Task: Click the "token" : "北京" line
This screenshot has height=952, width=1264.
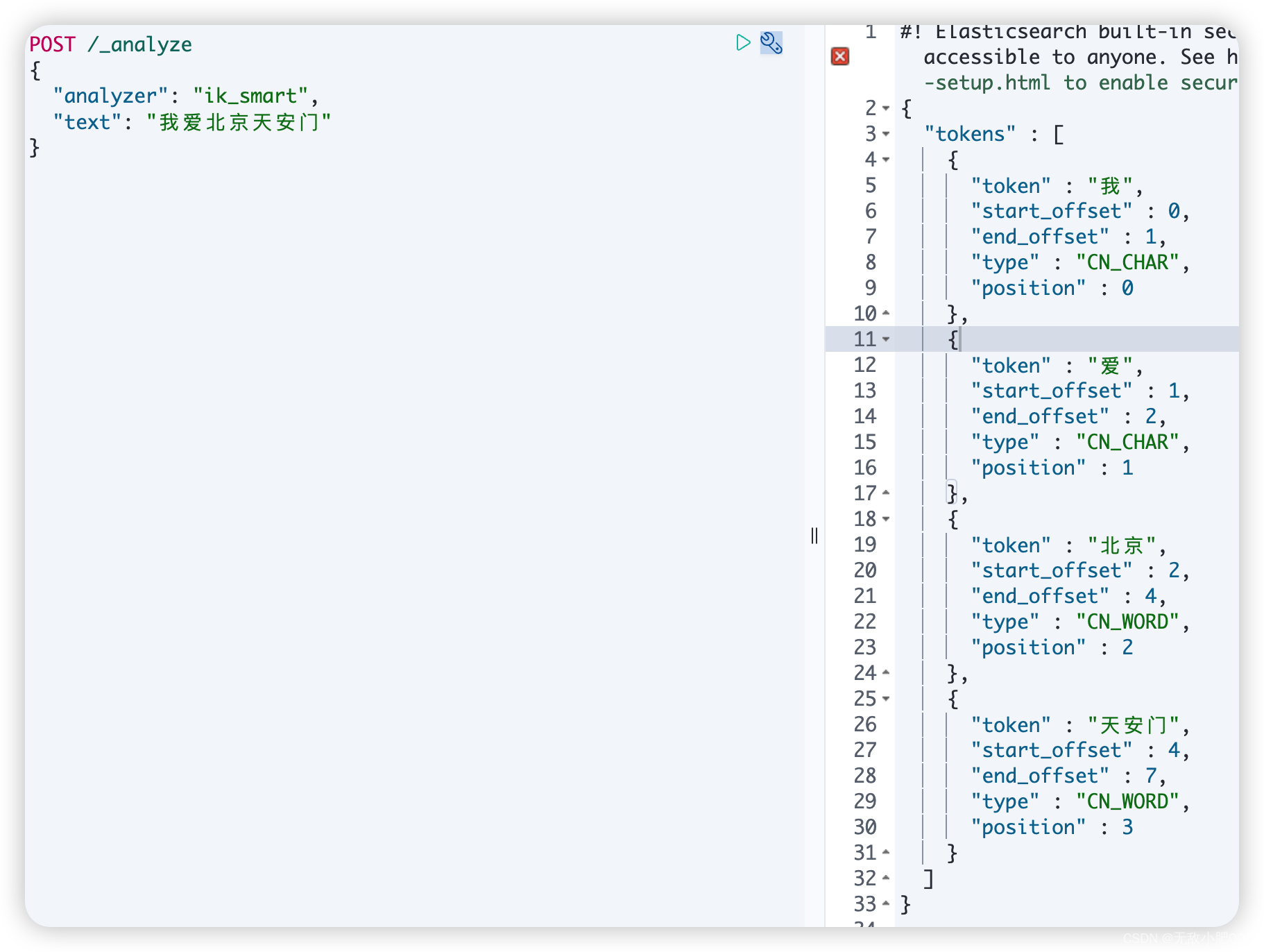Action: (1068, 545)
